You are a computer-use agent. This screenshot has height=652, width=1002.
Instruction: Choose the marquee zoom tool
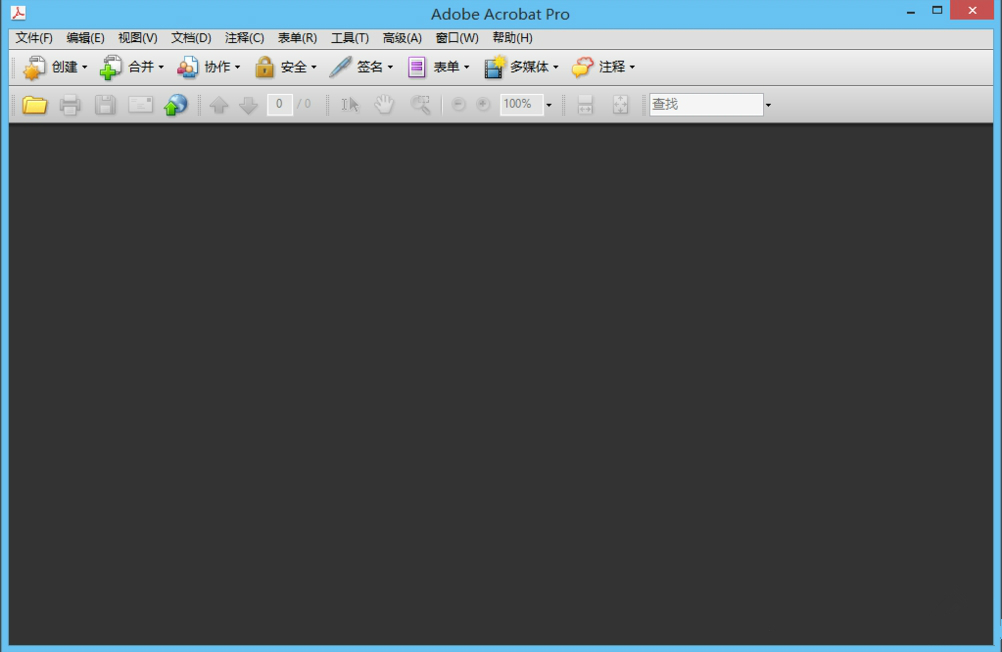tap(420, 105)
